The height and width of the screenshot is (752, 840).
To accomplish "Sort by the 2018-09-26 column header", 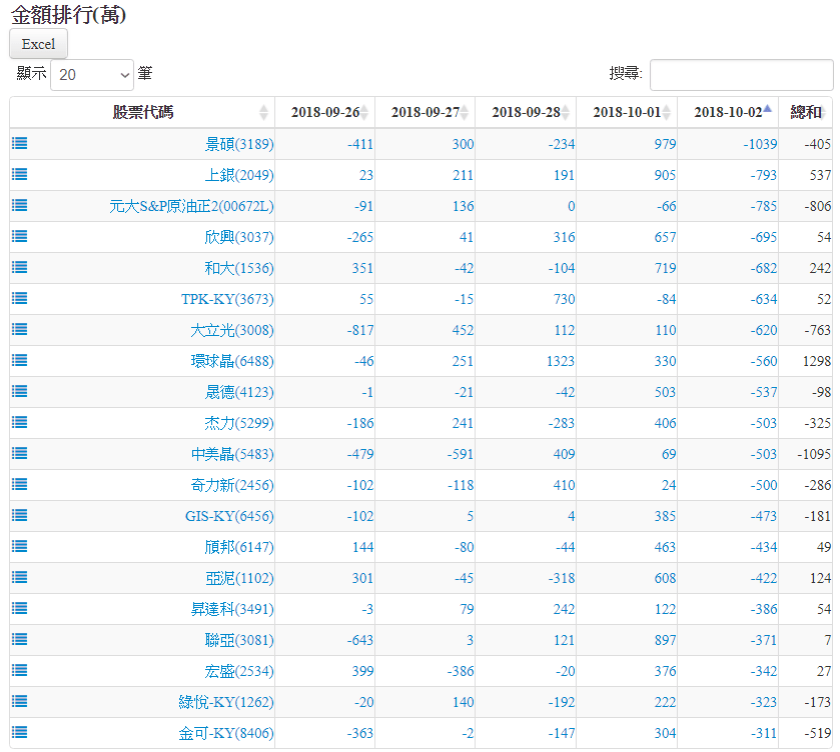I will [x=325, y=112].
